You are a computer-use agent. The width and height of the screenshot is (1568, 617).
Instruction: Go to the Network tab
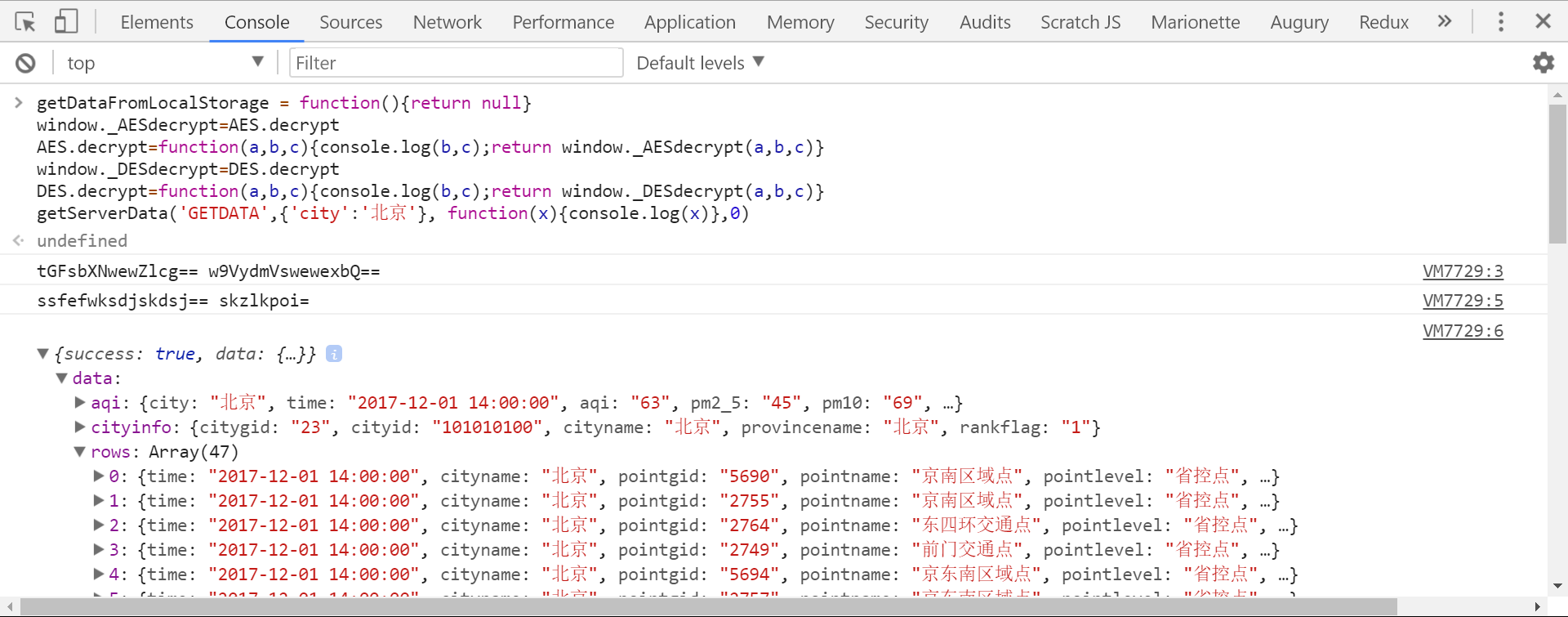(448, 22)
